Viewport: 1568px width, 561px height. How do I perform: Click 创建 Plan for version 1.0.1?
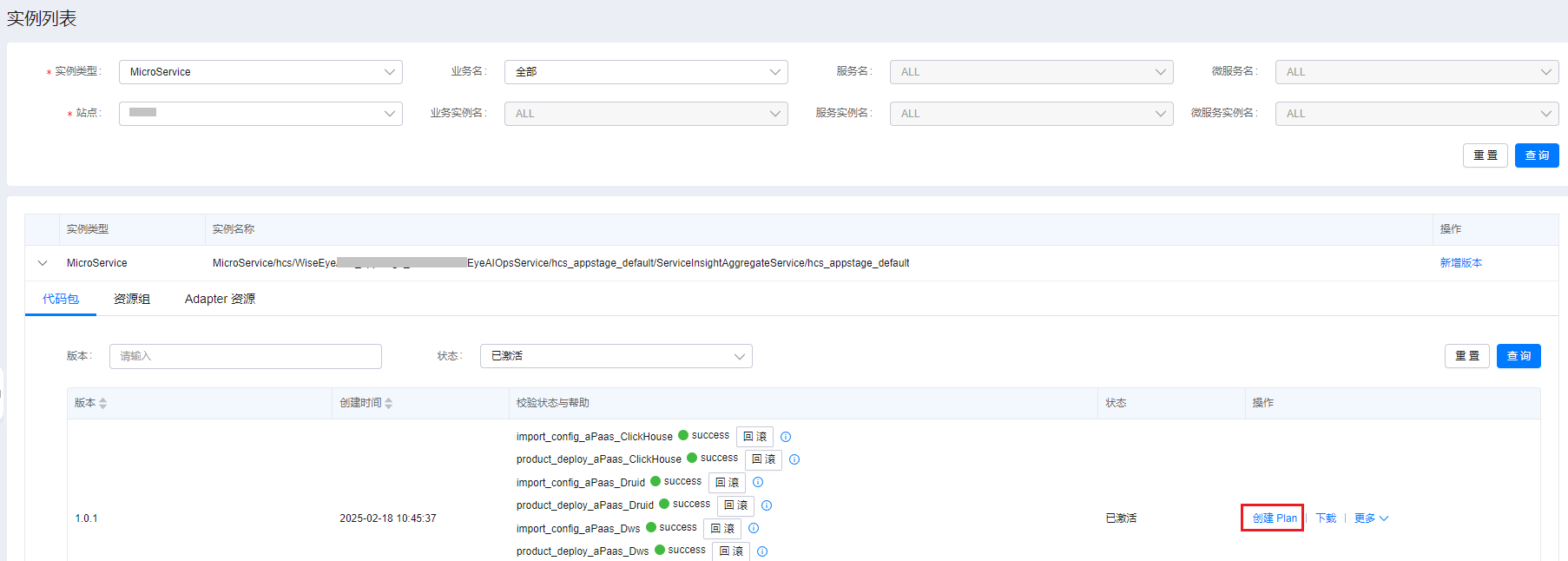click(1274, 518)
